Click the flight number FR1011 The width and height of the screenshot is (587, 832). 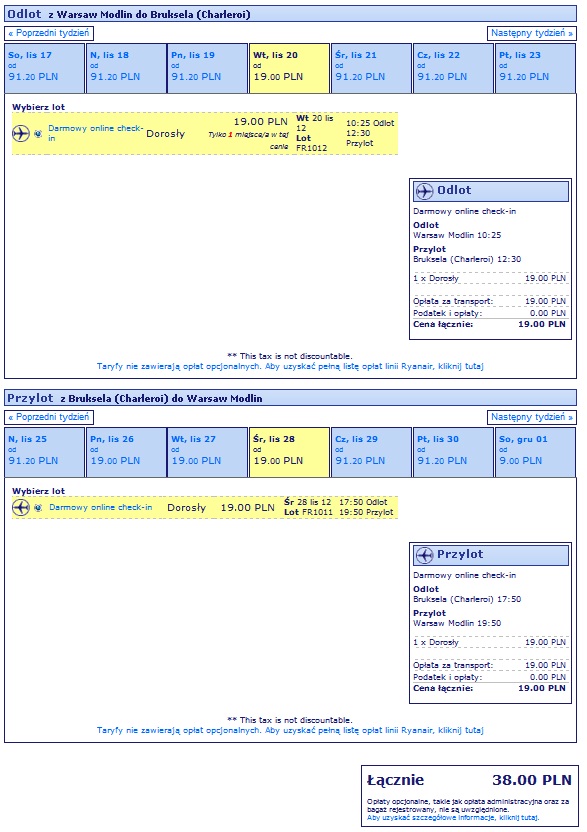coord(317,512)
